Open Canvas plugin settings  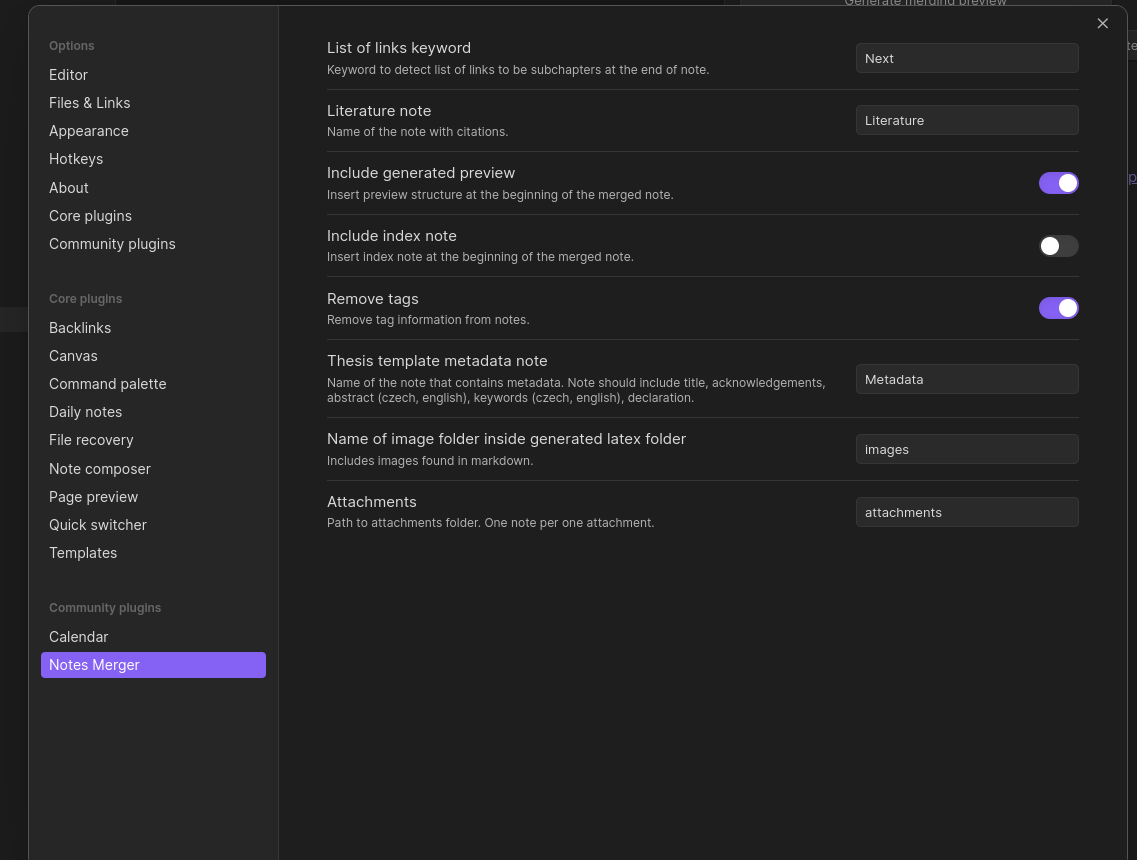pos(73,355)
